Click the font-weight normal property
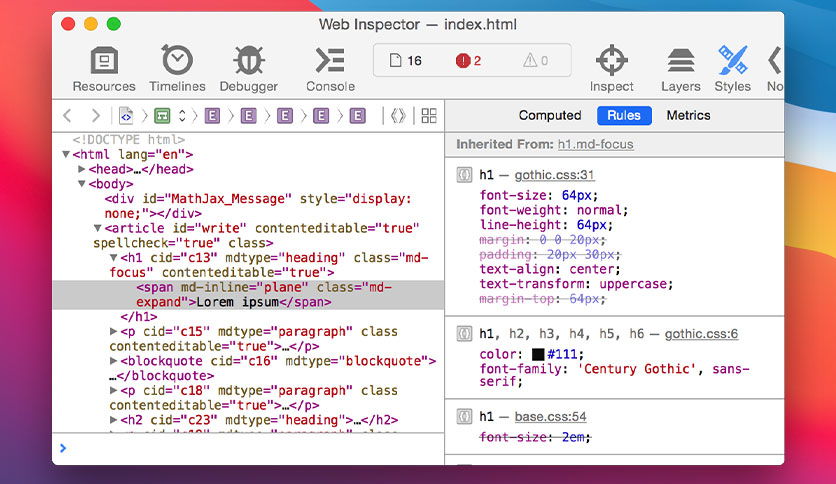 [x=554, y=210]
